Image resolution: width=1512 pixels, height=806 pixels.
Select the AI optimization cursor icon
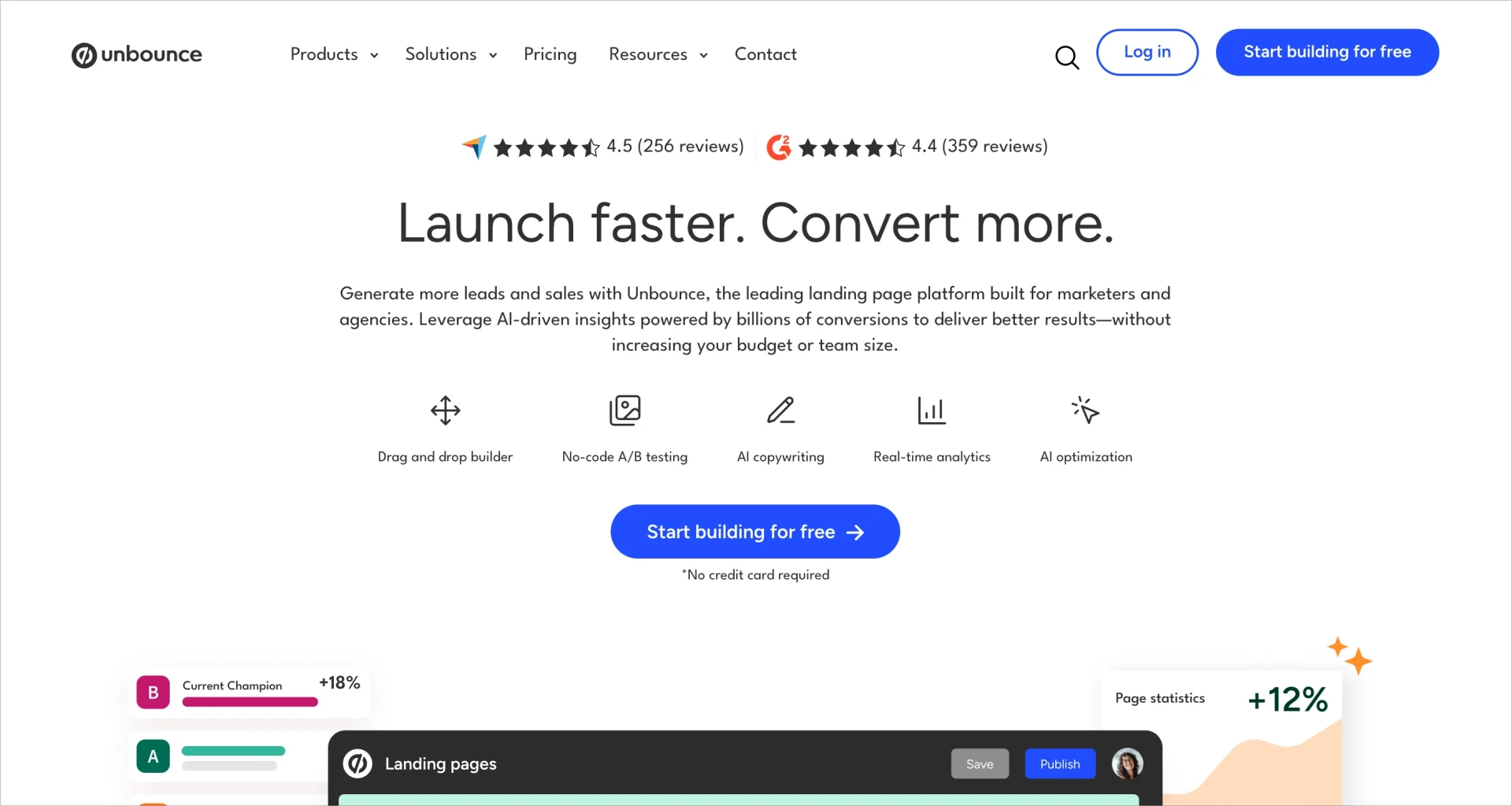coord(1084,410)
